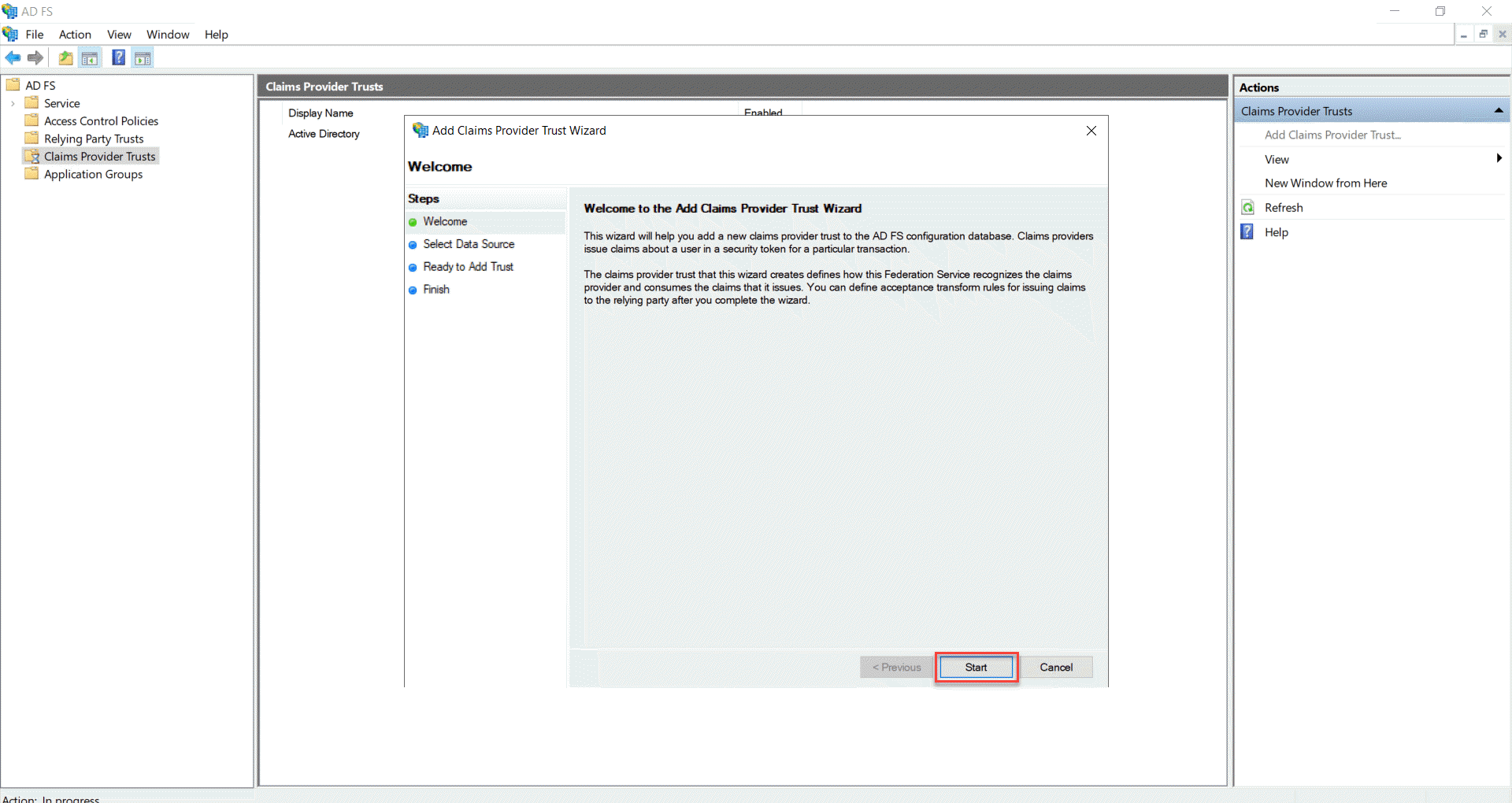Toggle Show/Hide Action Pane toolbar icon
This screenshot has width=1512, height=803.
[143, 57]
